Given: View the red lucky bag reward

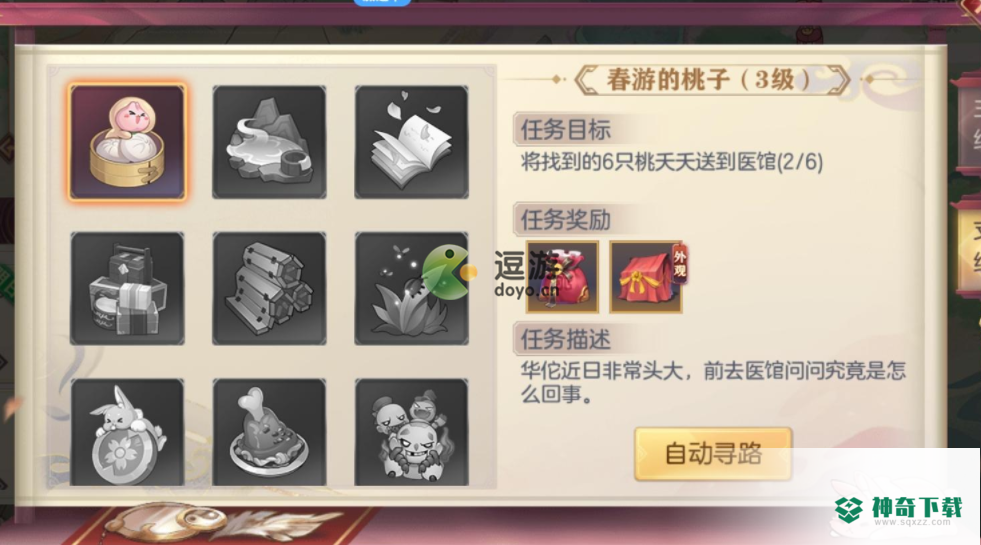Looking at the screenshot, I should (562, 277).
